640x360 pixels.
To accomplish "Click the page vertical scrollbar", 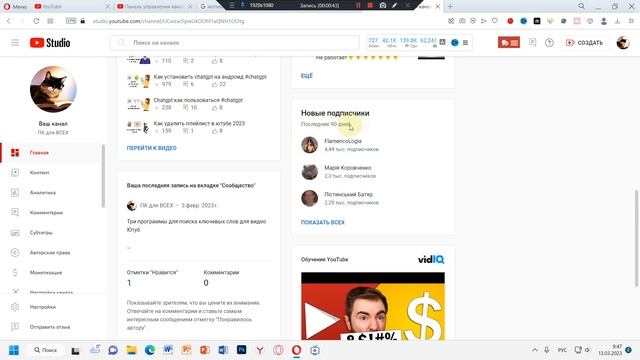I will click(x=637, y=238).
